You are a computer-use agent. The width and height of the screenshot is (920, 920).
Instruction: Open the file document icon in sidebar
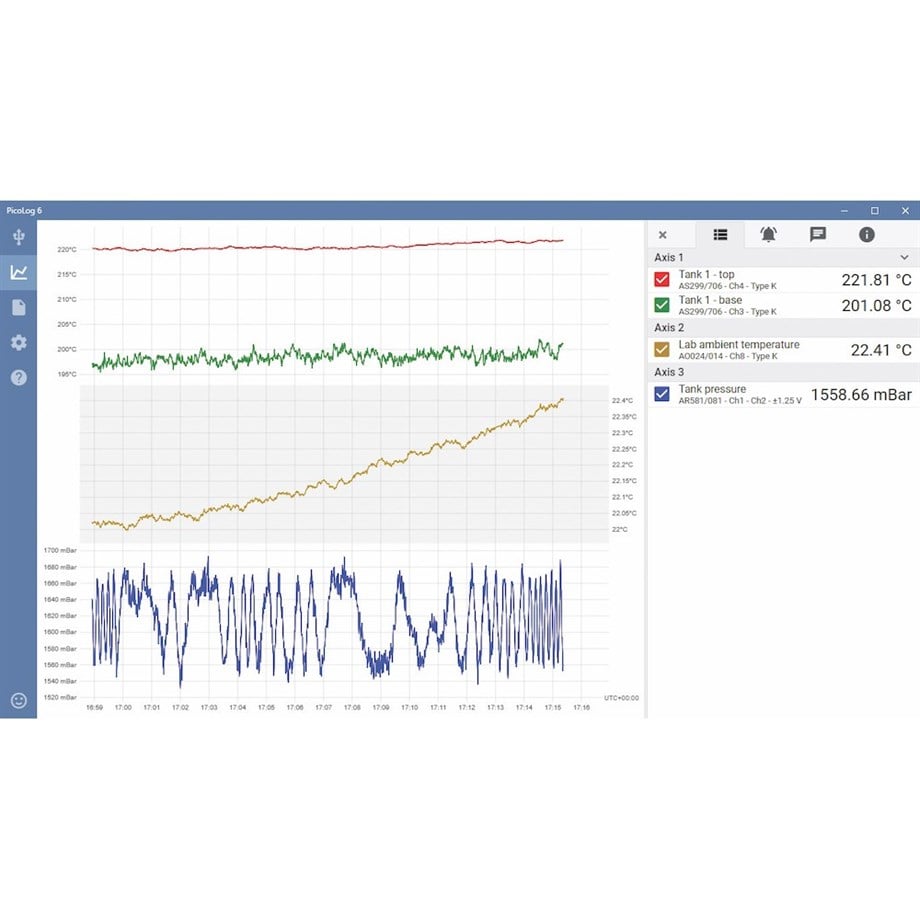19,307
